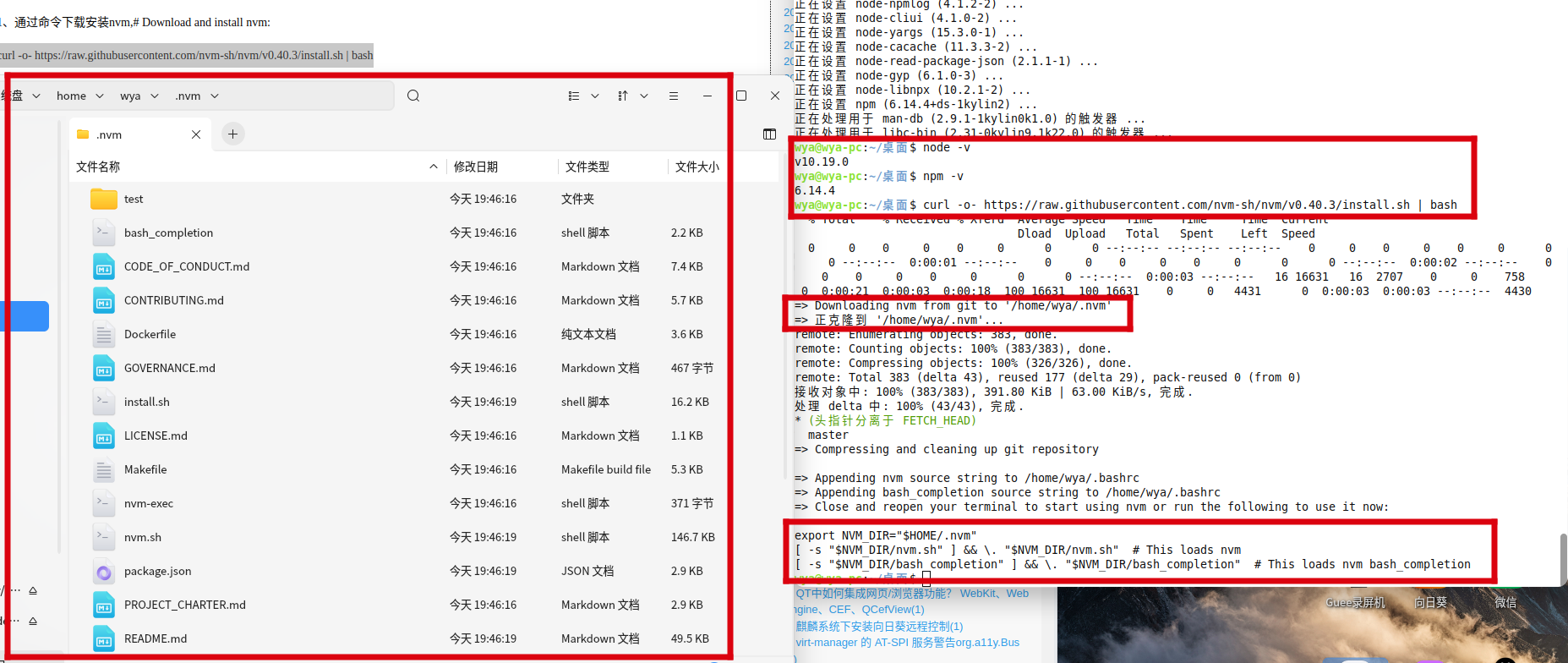Click the CONTRIBUTING.md file icon
This screenshot has height=663, width=1568.
(x=104, y=300)
